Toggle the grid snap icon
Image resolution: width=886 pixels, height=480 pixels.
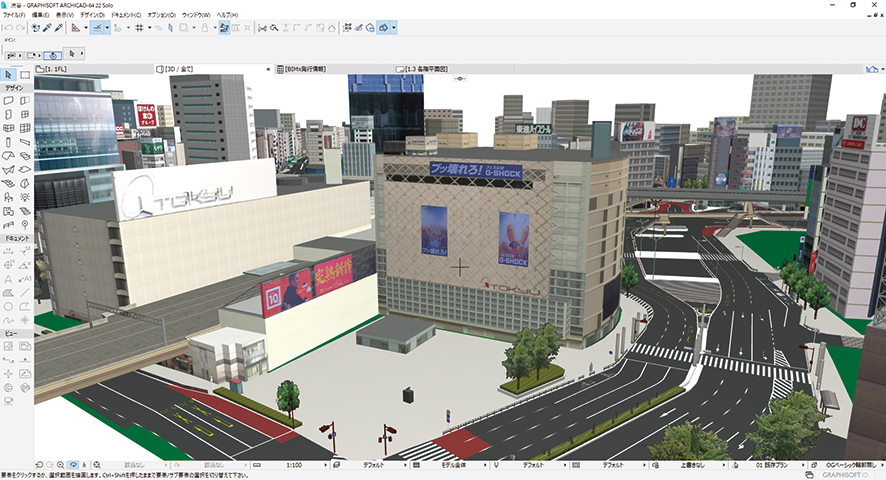click(139, 27)
